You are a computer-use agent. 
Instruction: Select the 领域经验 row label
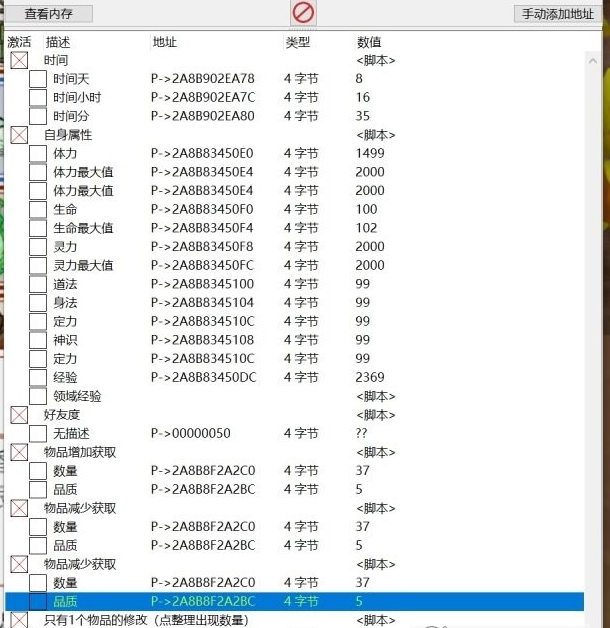pyautogui.click(x=77, y=396)
